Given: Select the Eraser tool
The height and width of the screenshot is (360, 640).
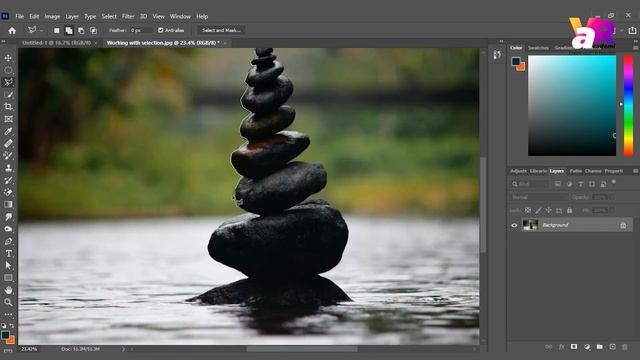Looking at the screenshot, I should coord(8,192).
